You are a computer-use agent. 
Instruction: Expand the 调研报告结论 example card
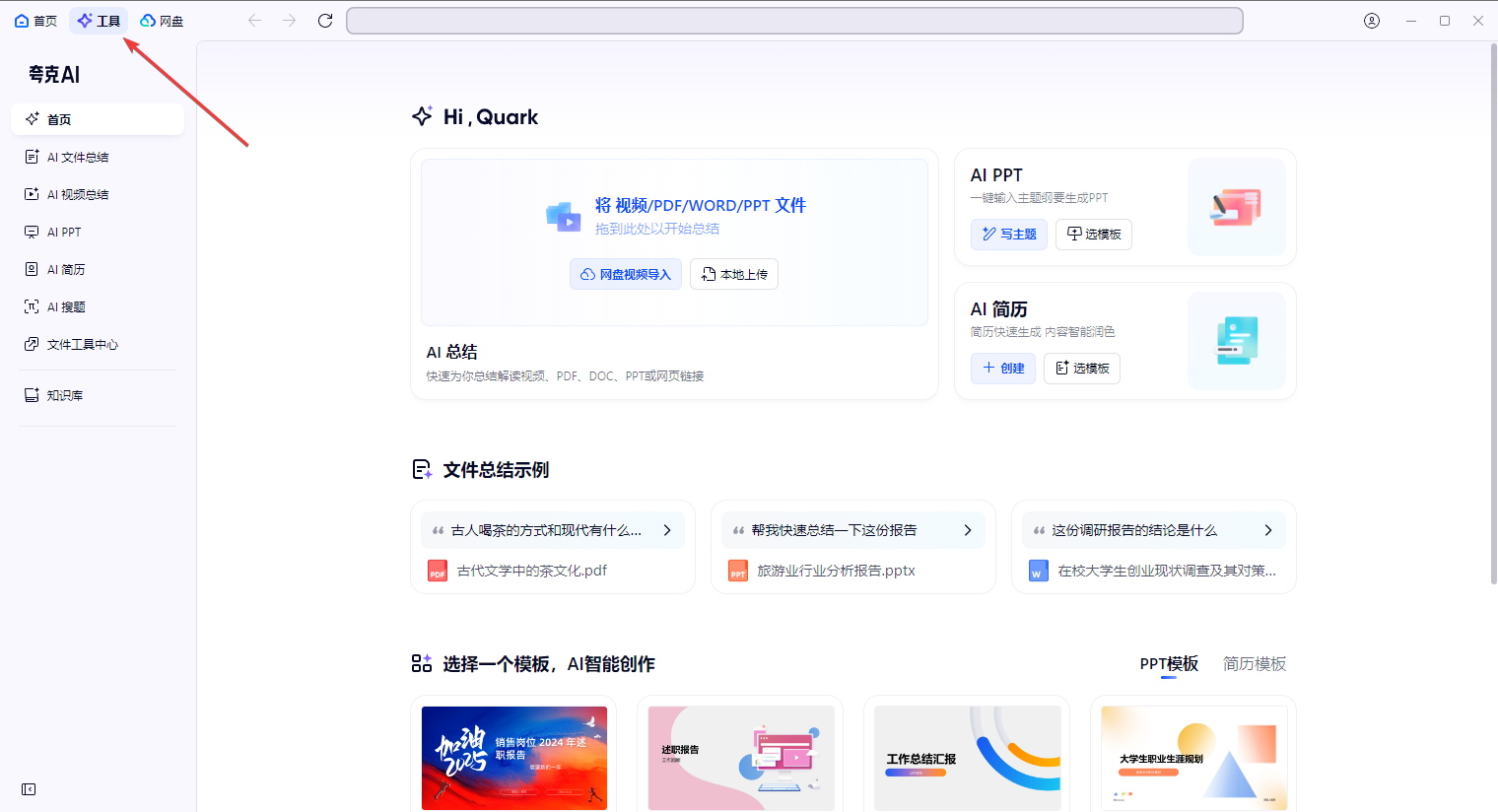coord(1267,529)
